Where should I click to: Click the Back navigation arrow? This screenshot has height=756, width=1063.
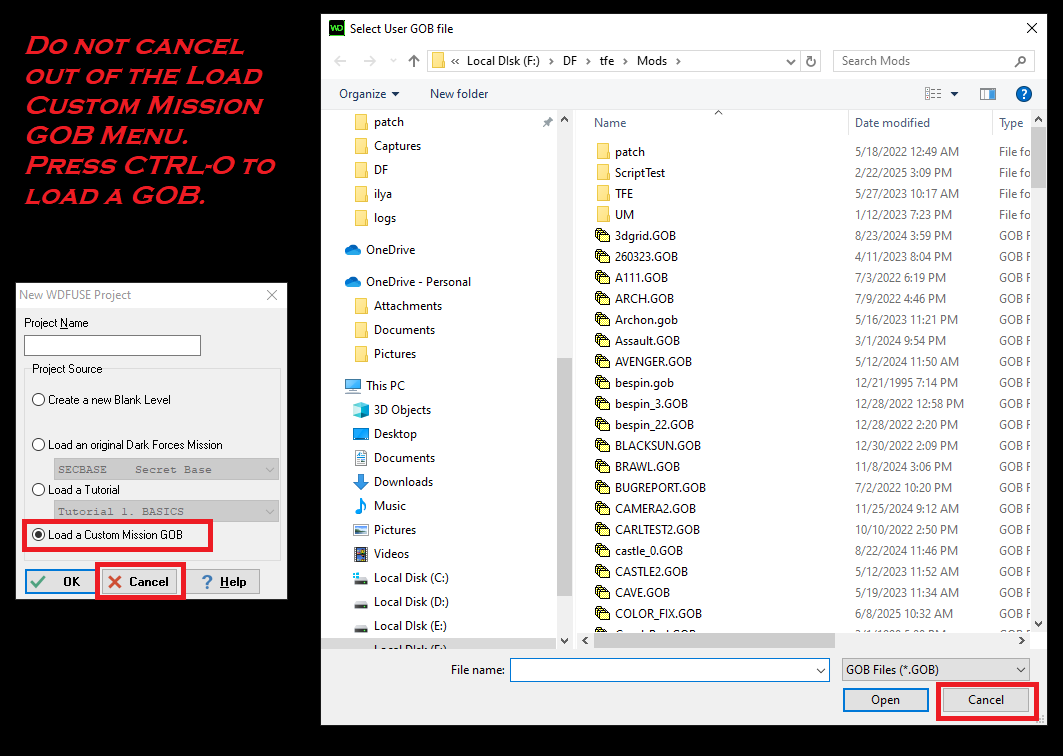click(x=340, y=61)
